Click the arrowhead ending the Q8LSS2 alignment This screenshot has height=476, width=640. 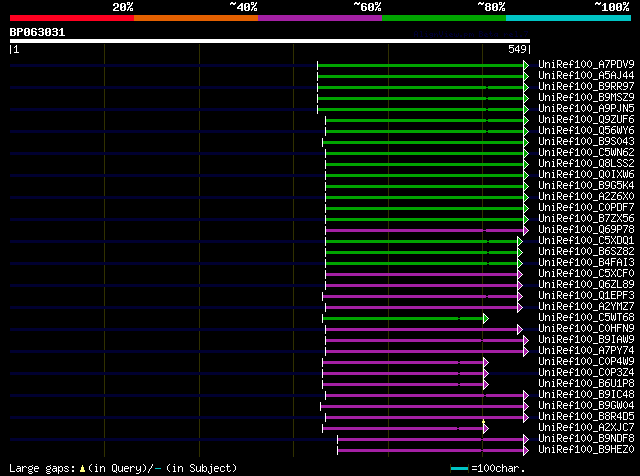click(526, 165)
